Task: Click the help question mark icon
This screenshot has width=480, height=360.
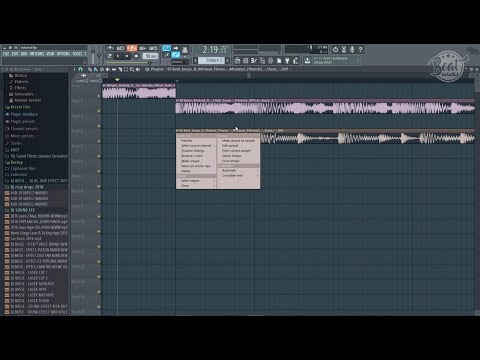Action: (x=360, y=50)
